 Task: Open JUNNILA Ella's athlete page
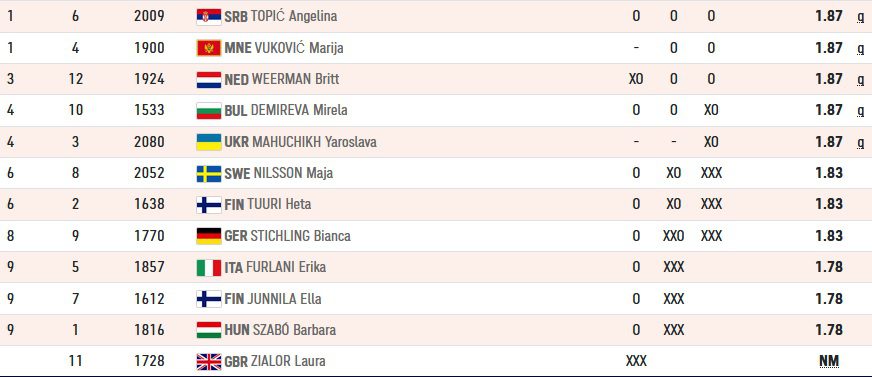(288, 299)
